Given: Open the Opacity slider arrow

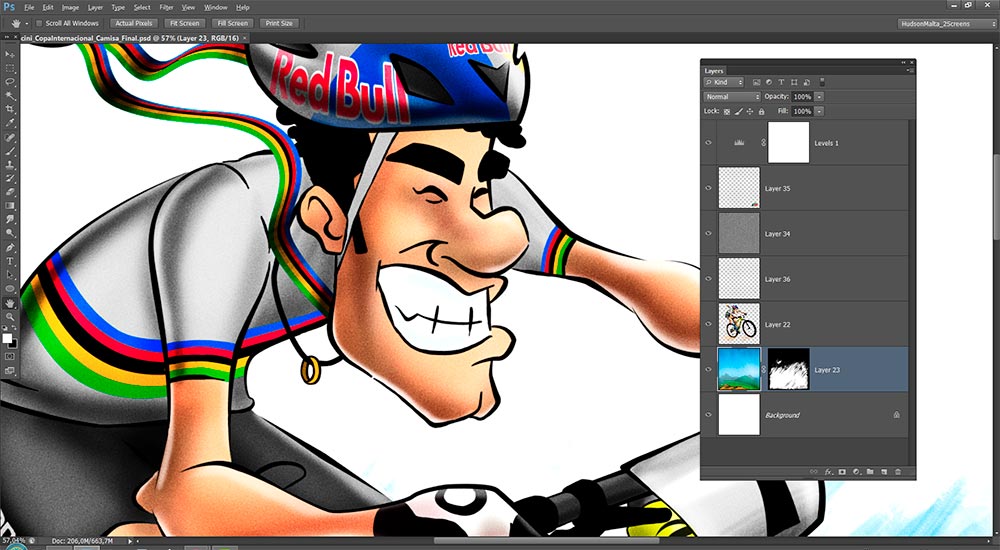Looking at the screenshot, I should 819,97.
